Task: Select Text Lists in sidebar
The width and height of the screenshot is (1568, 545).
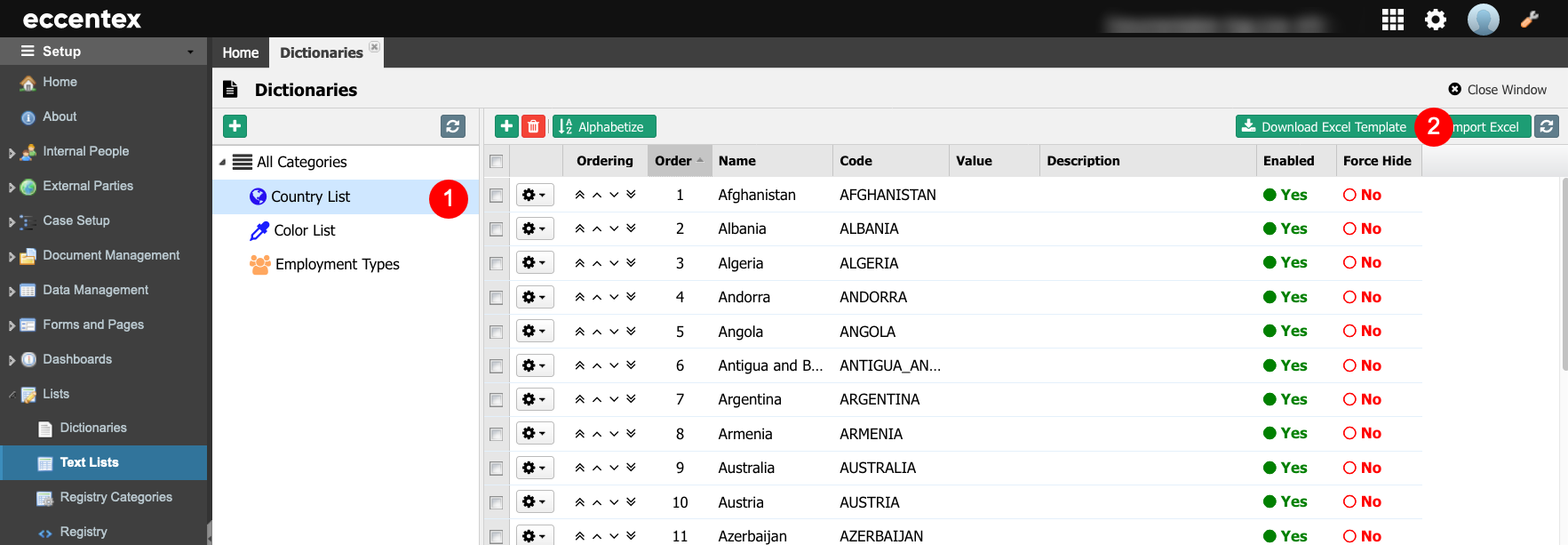Action: point(104,462)
